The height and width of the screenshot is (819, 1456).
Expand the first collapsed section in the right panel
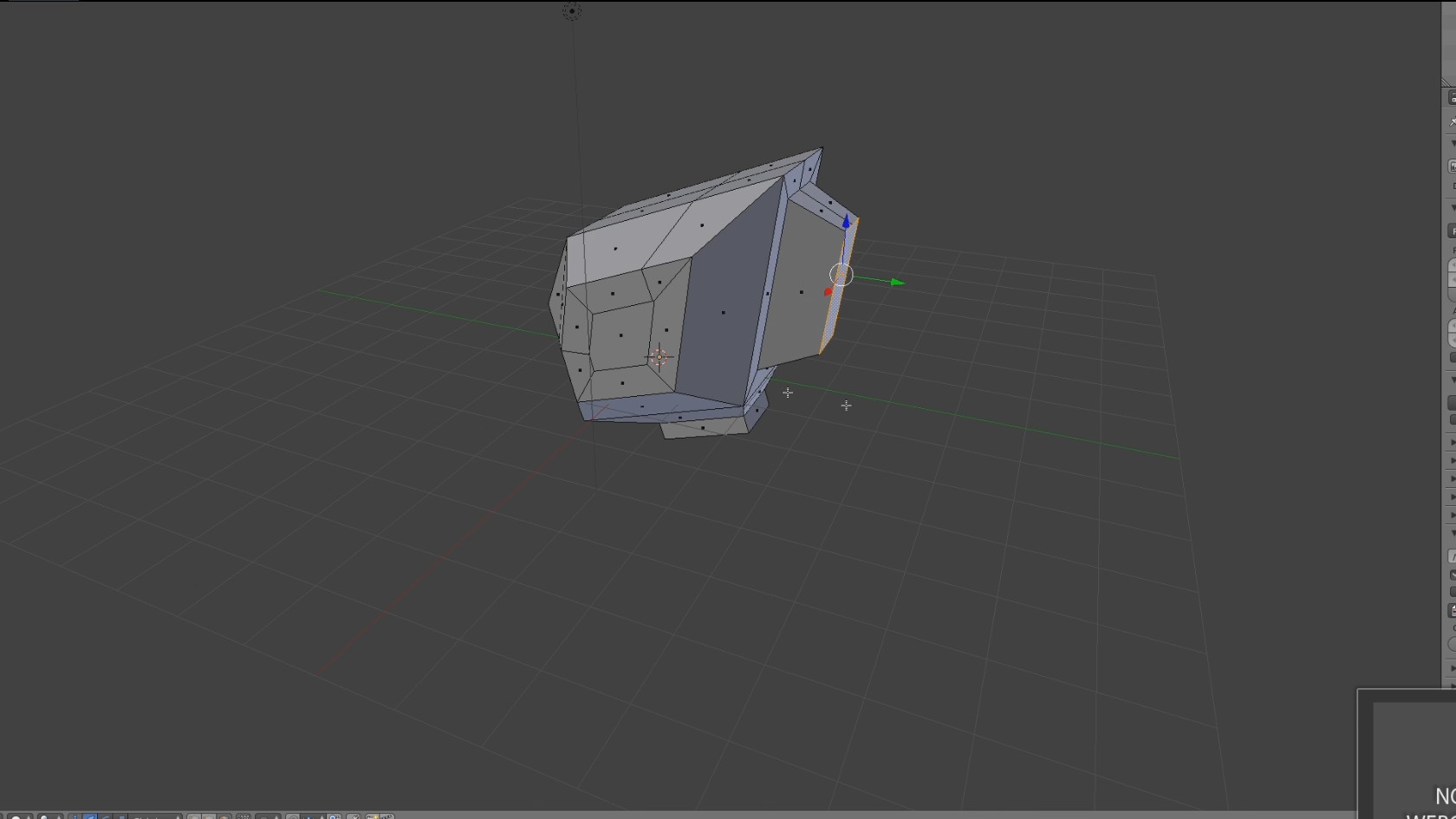coord(1453,442)
